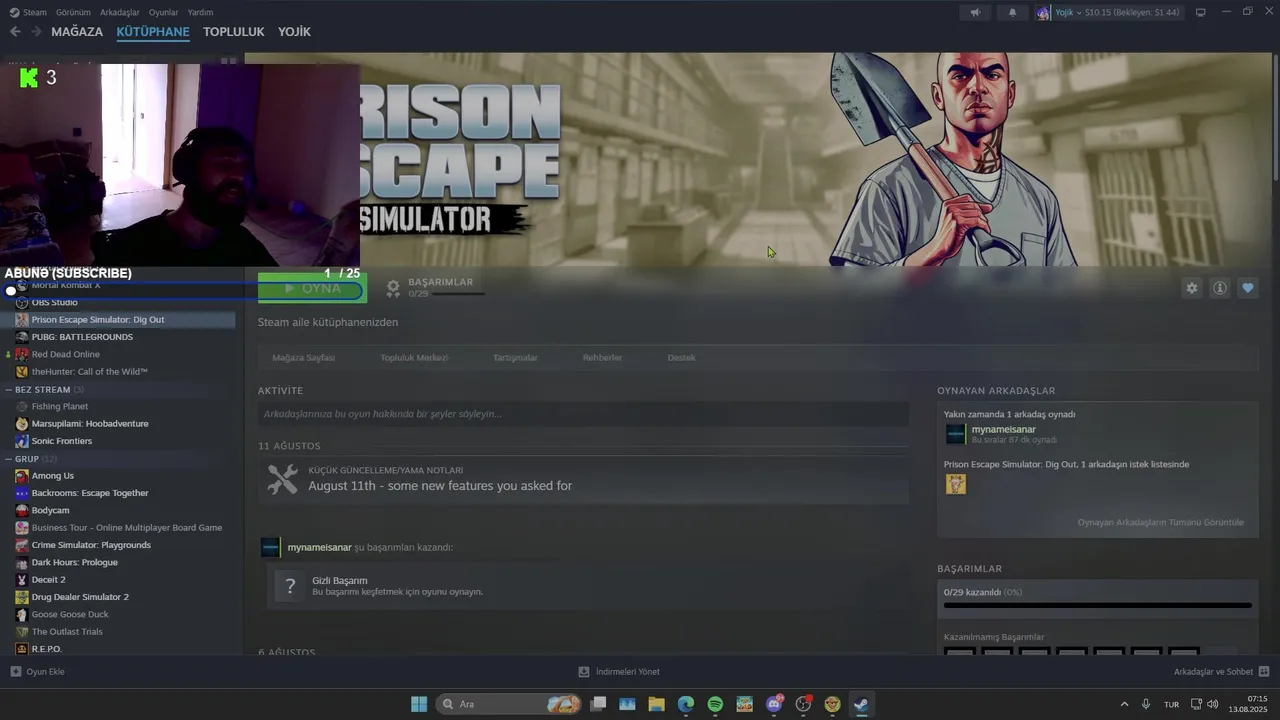1280x720 pixels.
Task: Open the Görünüm menu
Action: 73,12
